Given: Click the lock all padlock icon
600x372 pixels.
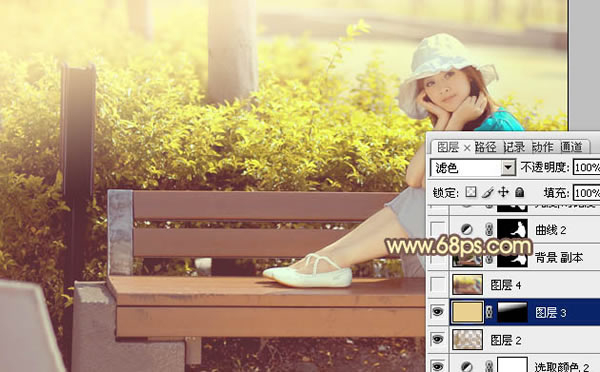Looking at the screenshot, I should pyautogui.click(x=520, y=192).
